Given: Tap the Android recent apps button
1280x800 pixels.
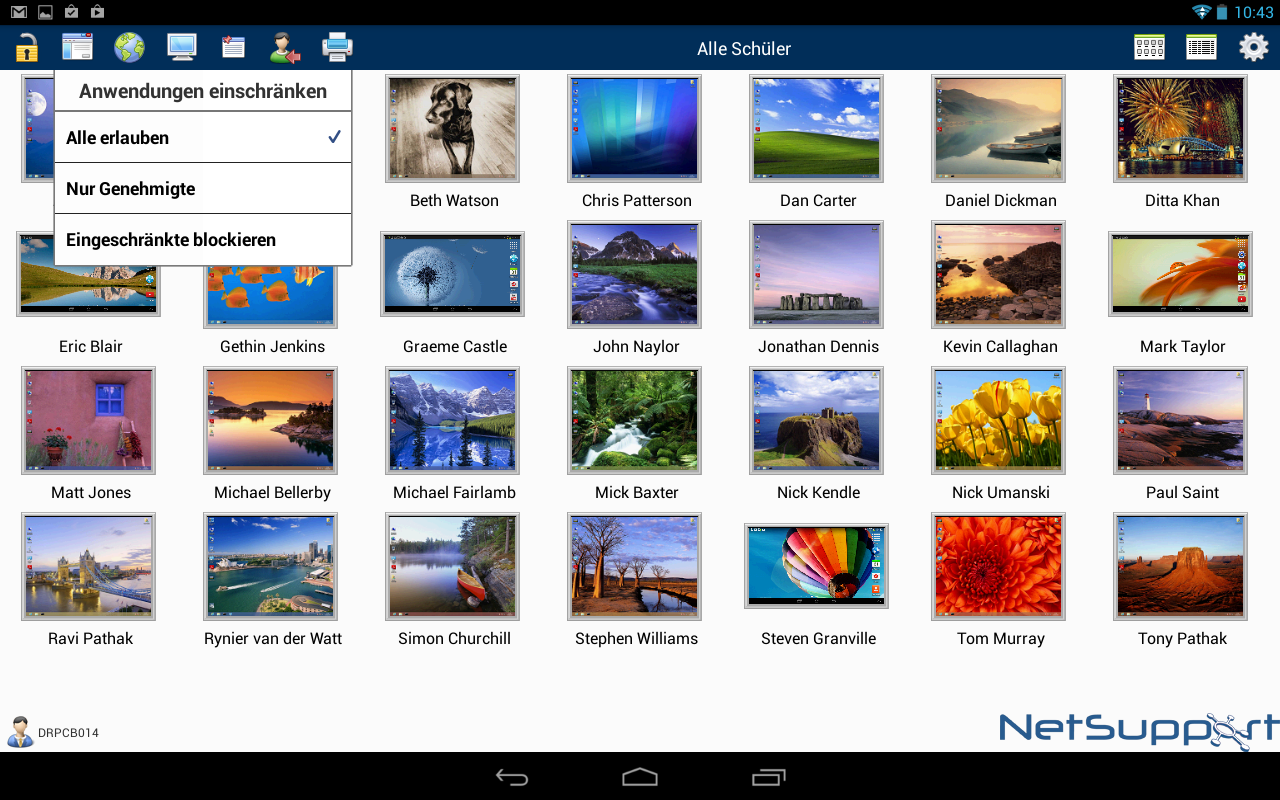Looking at the screenshot, I should [x=768, y=777].
